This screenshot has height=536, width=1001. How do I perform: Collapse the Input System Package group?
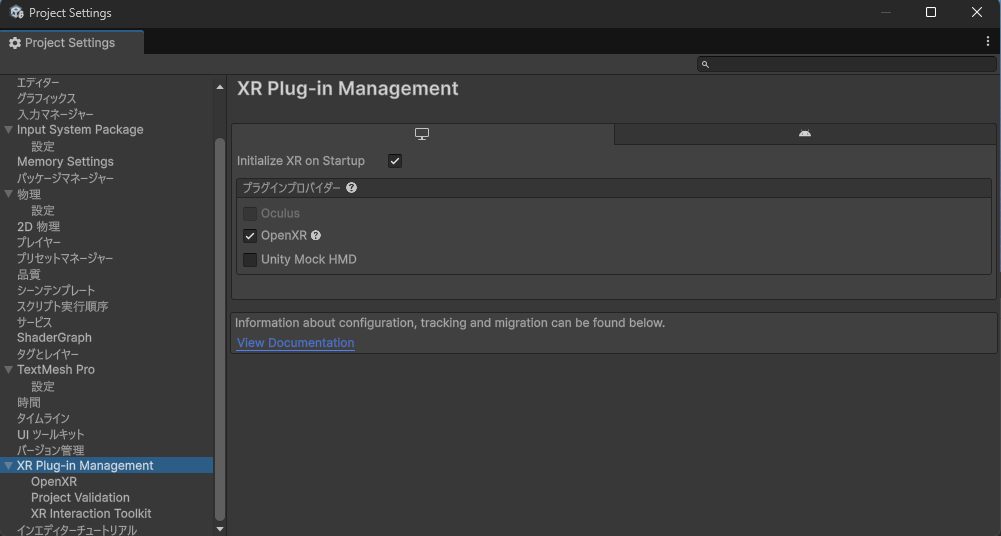[8, 130]
